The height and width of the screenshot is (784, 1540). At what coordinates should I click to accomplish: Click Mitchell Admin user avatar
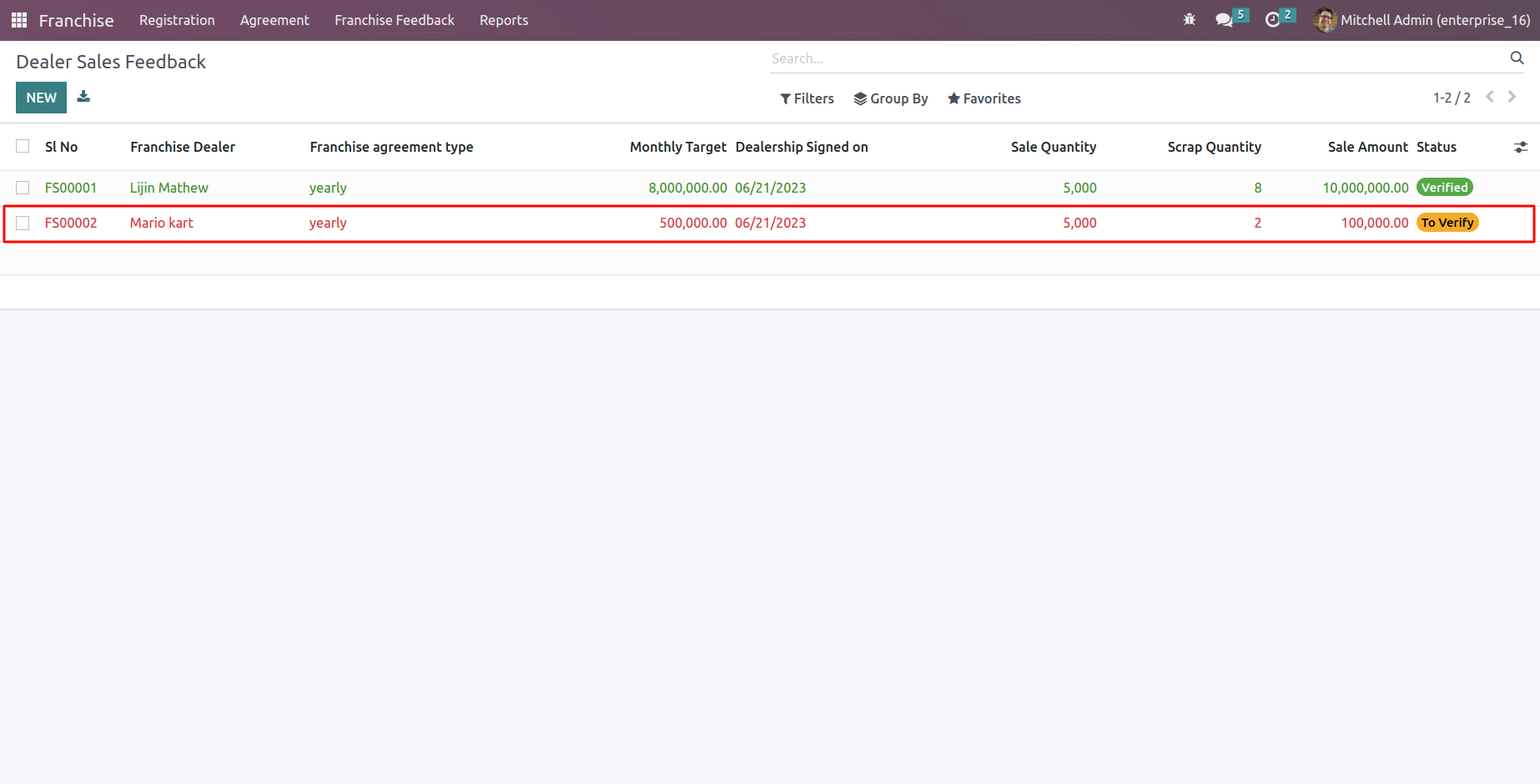pyautogui.click(x=1325, y=20)
